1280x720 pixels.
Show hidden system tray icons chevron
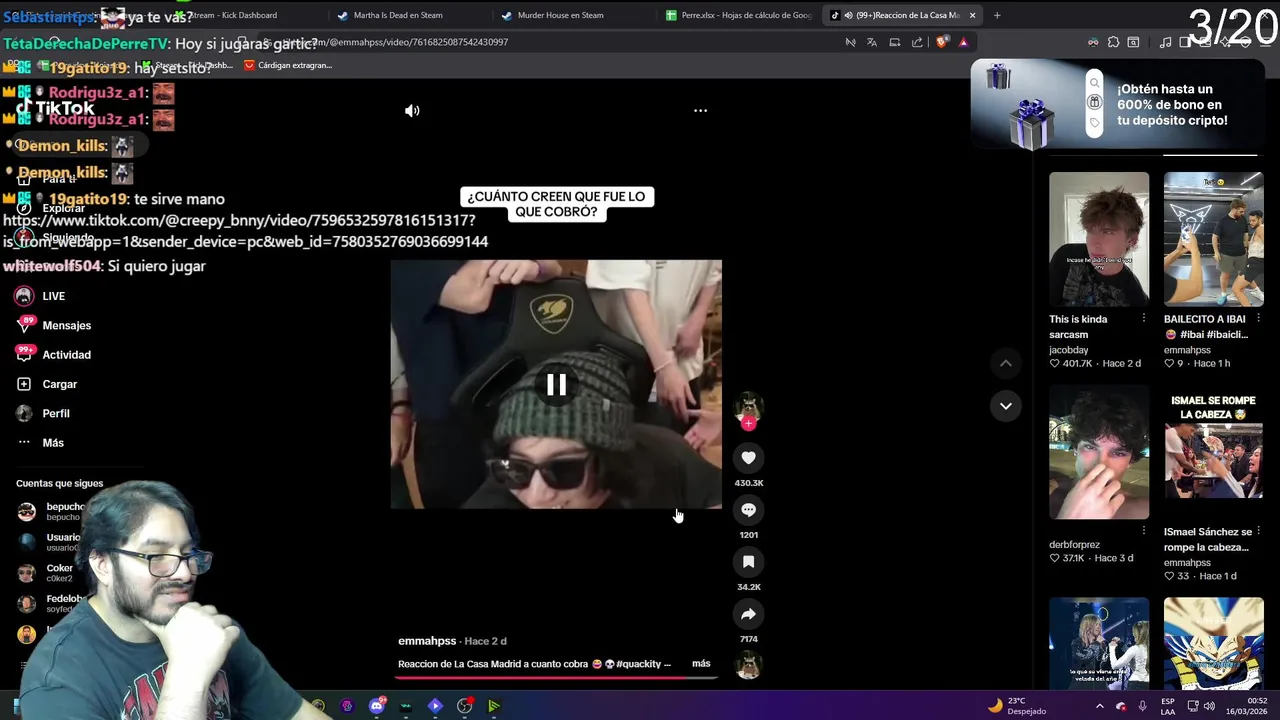tap(1099, 706)
